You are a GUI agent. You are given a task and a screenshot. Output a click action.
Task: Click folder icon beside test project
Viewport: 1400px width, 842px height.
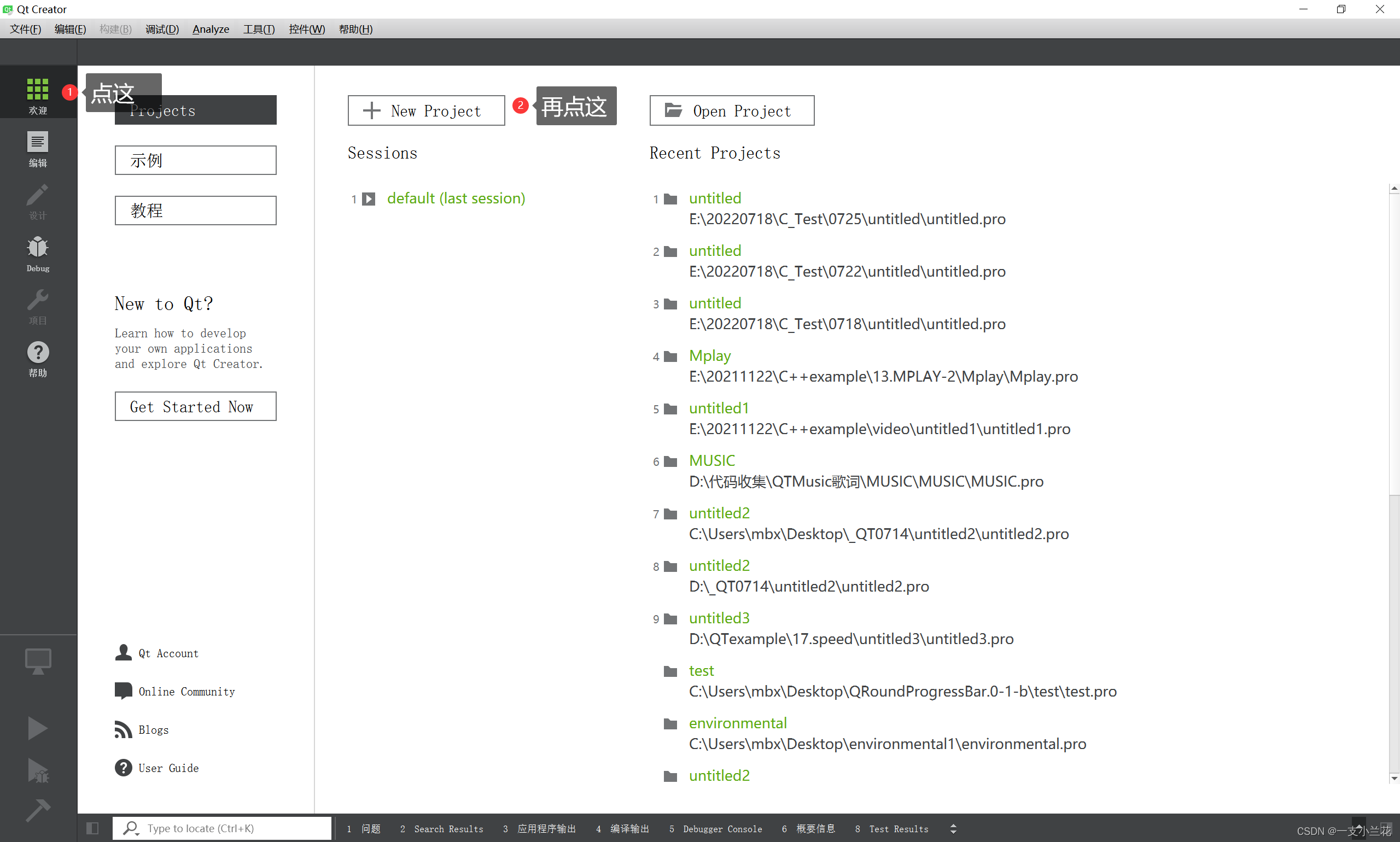pos(670,671)
